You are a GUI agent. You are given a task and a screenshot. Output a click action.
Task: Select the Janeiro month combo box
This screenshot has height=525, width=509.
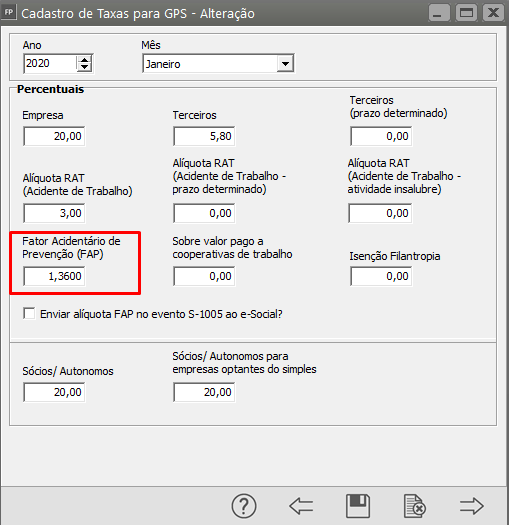(x=218, y=63)
